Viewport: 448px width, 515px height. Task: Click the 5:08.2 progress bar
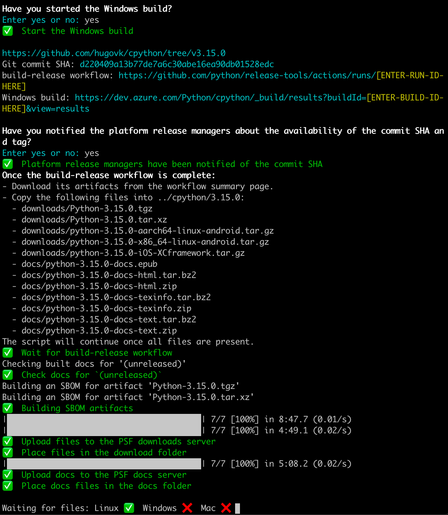[104, 464]
